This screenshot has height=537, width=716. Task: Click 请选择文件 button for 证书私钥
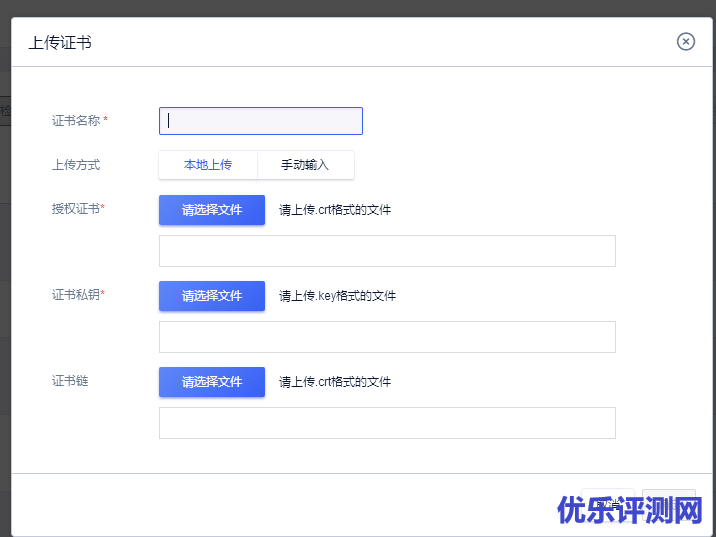[212, 296]
